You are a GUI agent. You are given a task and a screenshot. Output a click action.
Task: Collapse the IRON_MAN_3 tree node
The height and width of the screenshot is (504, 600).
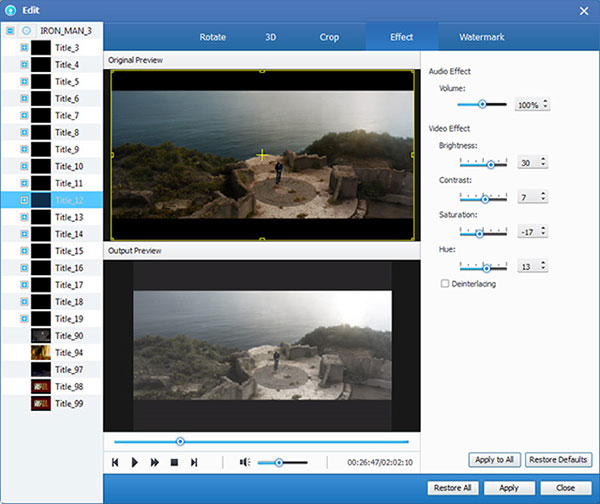10,31
